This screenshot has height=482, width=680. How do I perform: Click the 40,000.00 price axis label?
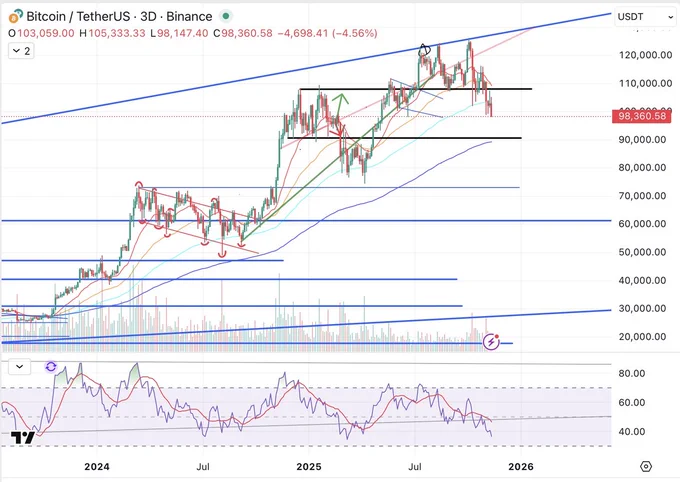click(x=642, y=280)
